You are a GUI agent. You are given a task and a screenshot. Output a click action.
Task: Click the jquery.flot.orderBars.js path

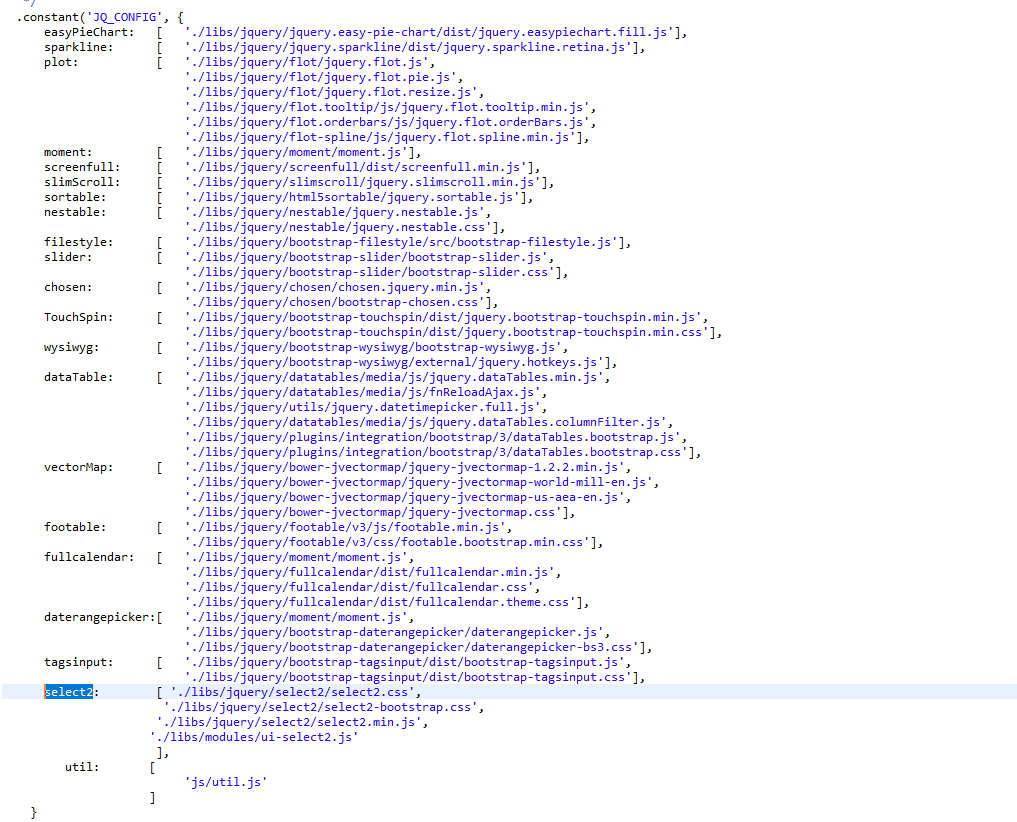pos(387,121)
